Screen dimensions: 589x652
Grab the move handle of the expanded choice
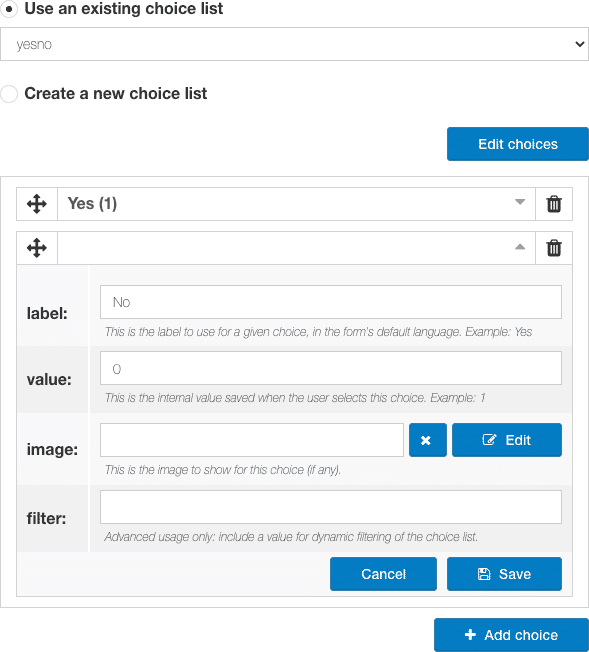[37, 248]
